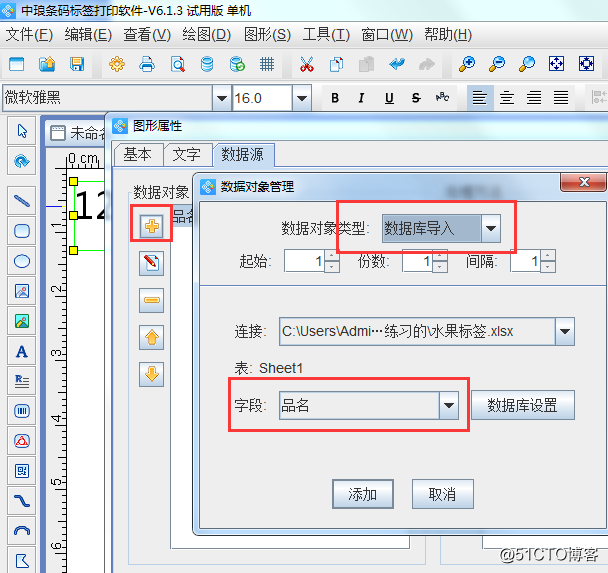Click the Zoom out magnifier icon
This screenshot has height=573, width=608.
(497, 64)
